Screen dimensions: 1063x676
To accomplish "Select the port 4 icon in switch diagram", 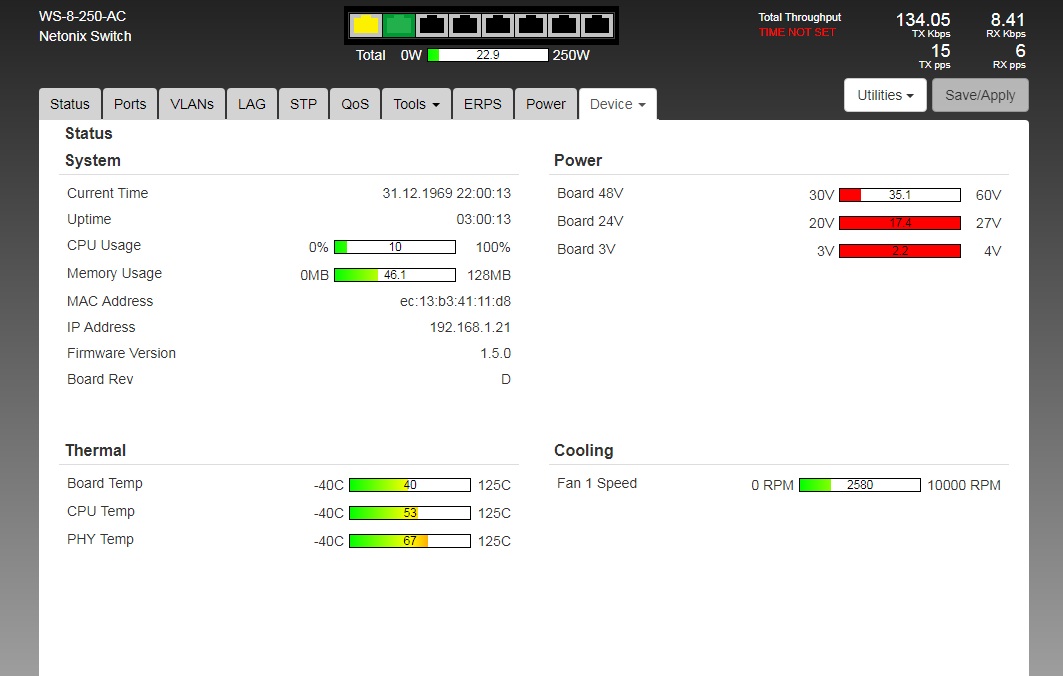I will 465,25.
